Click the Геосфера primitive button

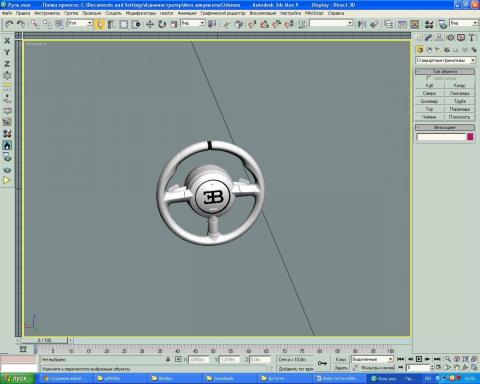tap(460, 93)
